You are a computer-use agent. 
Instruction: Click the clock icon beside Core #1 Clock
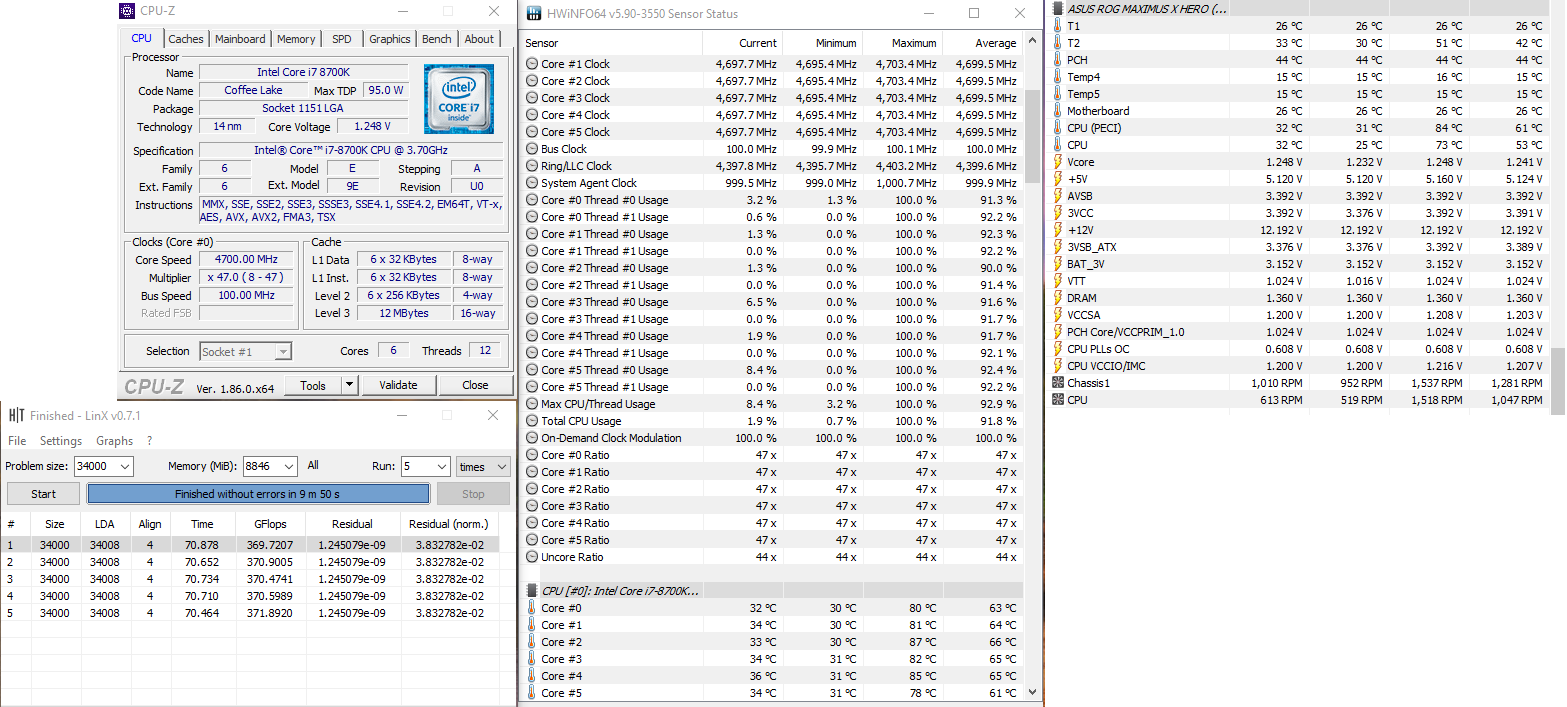532,64
